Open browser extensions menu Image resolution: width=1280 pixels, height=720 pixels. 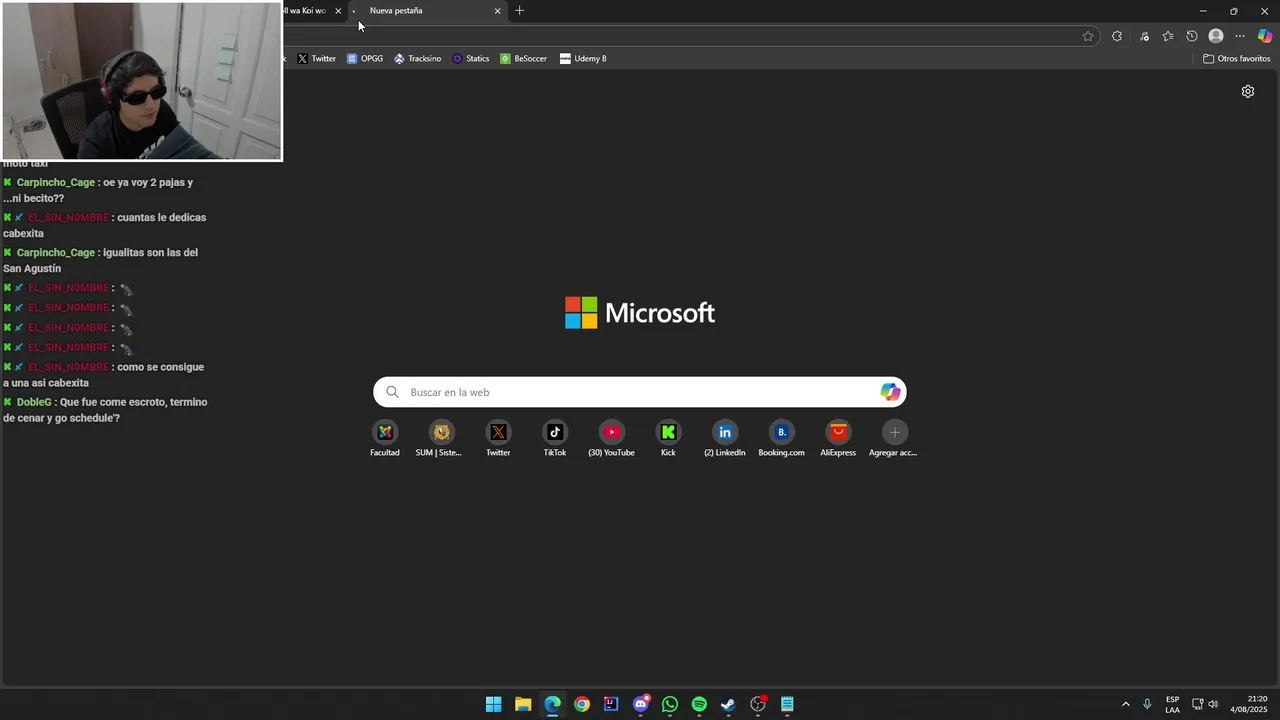(x=1117, y=36)
